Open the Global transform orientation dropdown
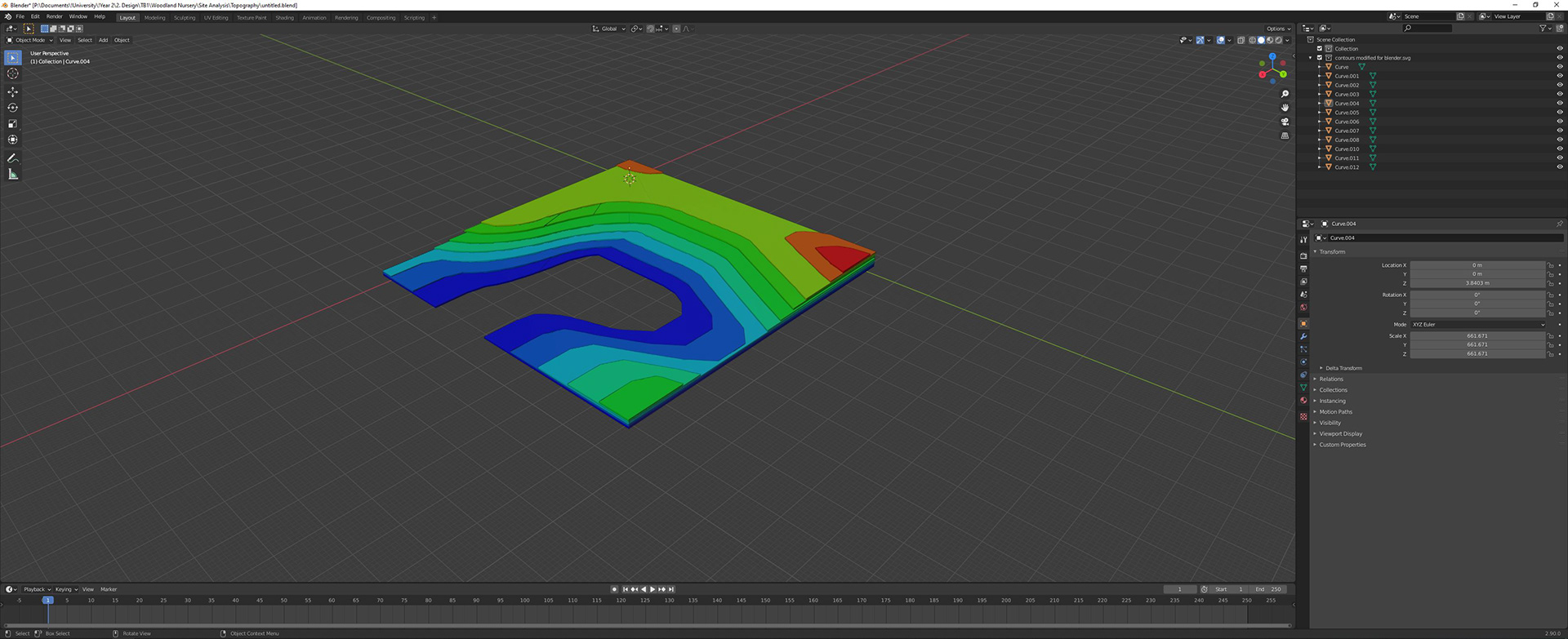Screen dimensions: 1568x639 tap(609, 29)
